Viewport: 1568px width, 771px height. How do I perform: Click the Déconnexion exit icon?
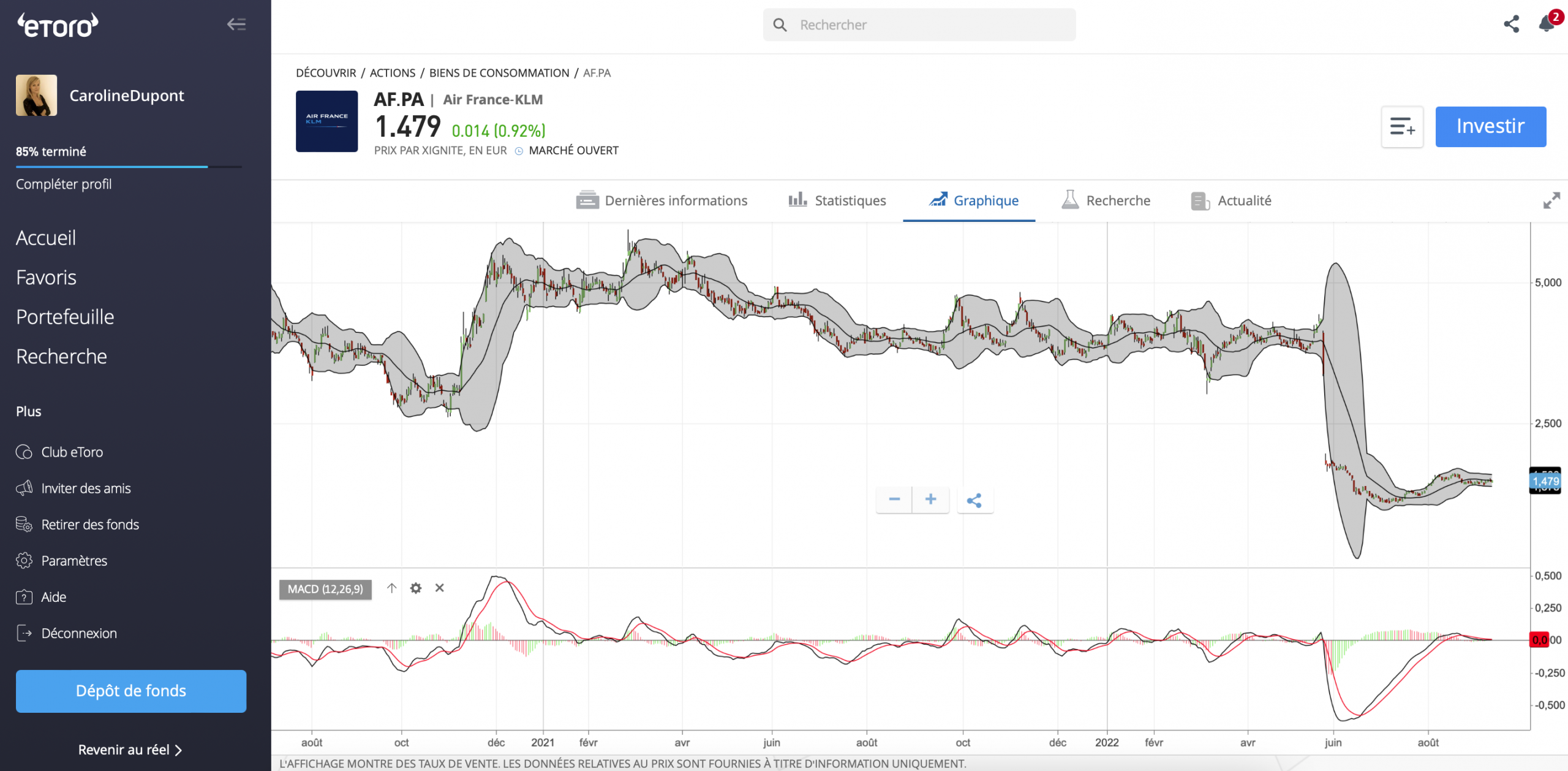(x=24, y=633)
